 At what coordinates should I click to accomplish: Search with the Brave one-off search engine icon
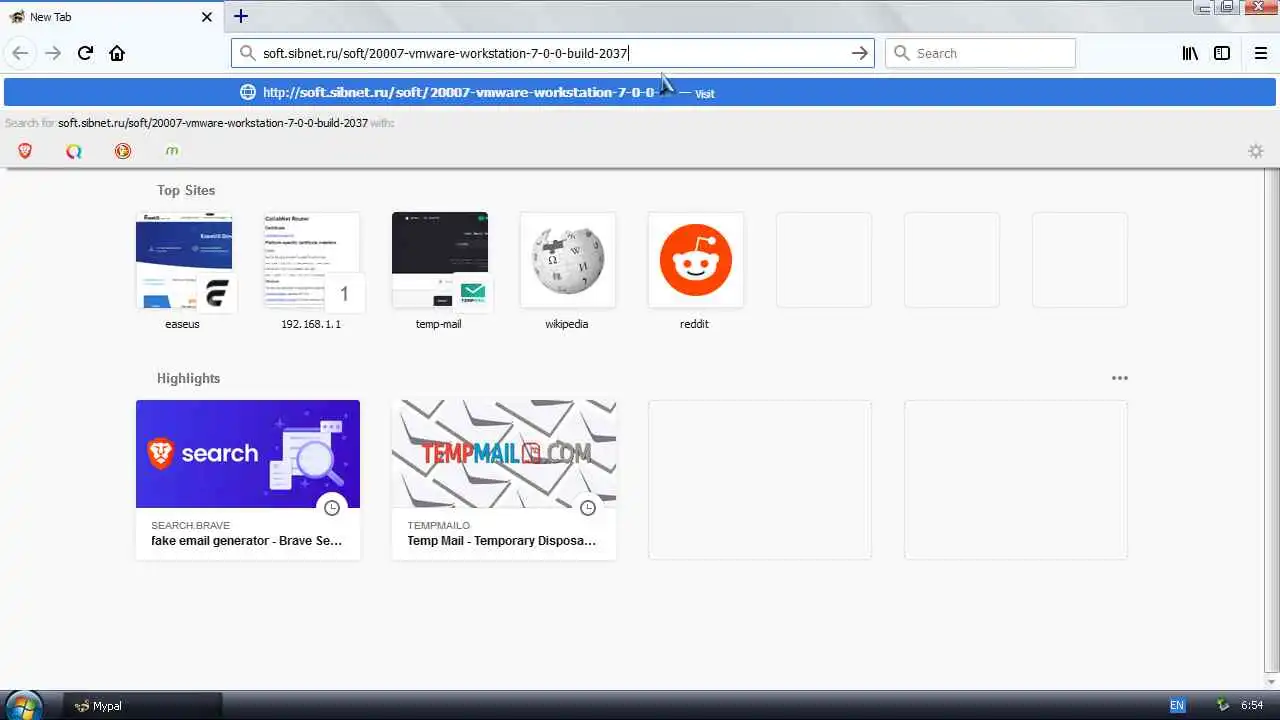point(25,151)
